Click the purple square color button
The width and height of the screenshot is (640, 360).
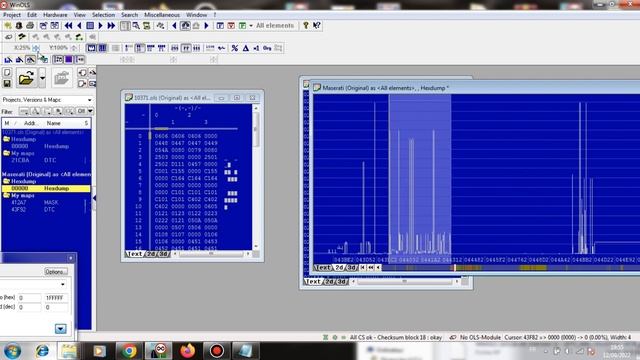(69, 60)
